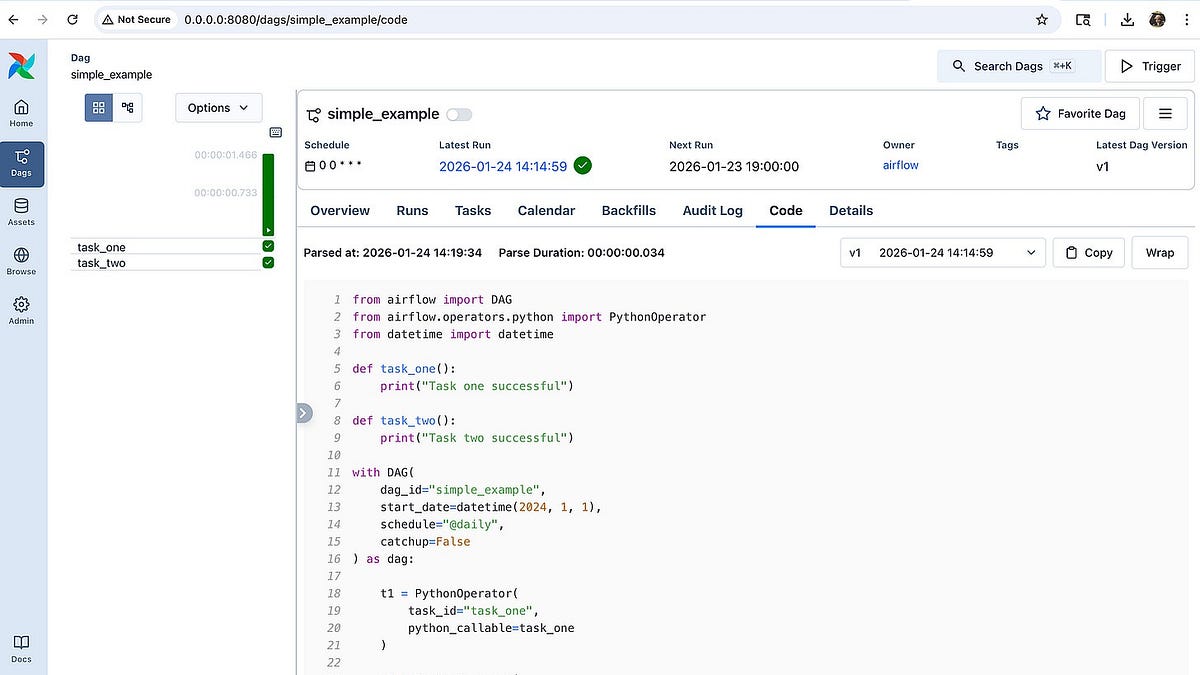The image size is (1200, 675).
Task: Reload the browser page
Action: pos(72,19)
